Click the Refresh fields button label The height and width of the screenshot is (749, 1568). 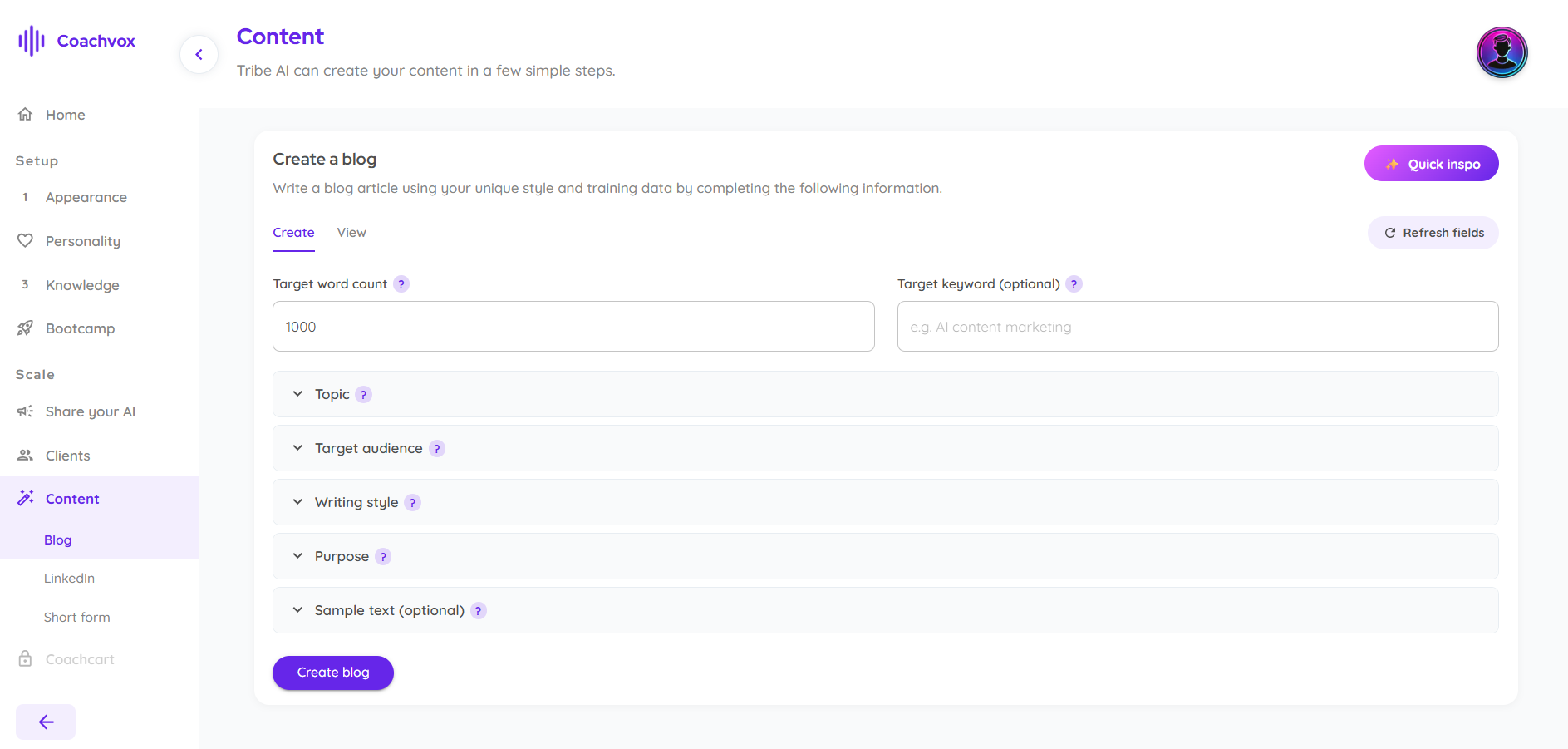click(x=1443, y=233)
